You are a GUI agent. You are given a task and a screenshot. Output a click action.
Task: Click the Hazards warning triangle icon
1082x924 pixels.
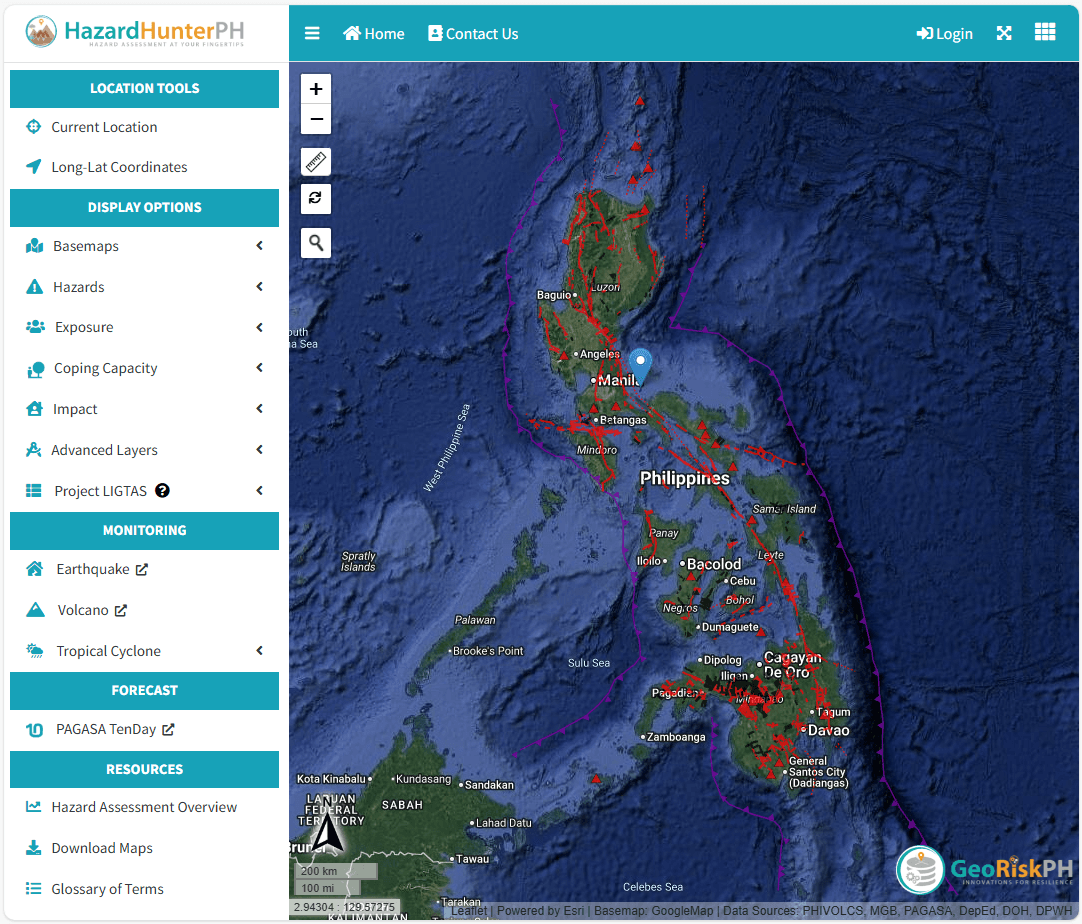click(x=35, y=286)
